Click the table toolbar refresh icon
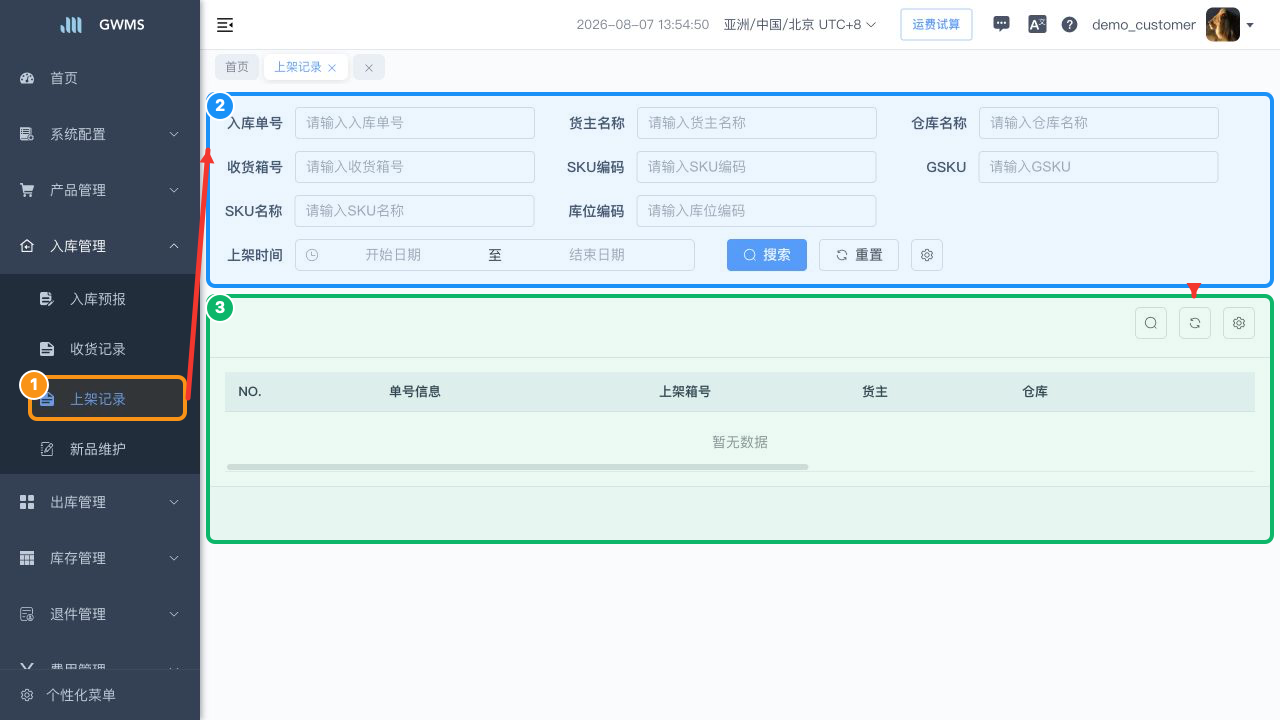The width and height of the screenshot is (1280, 720). (1195, 323)
